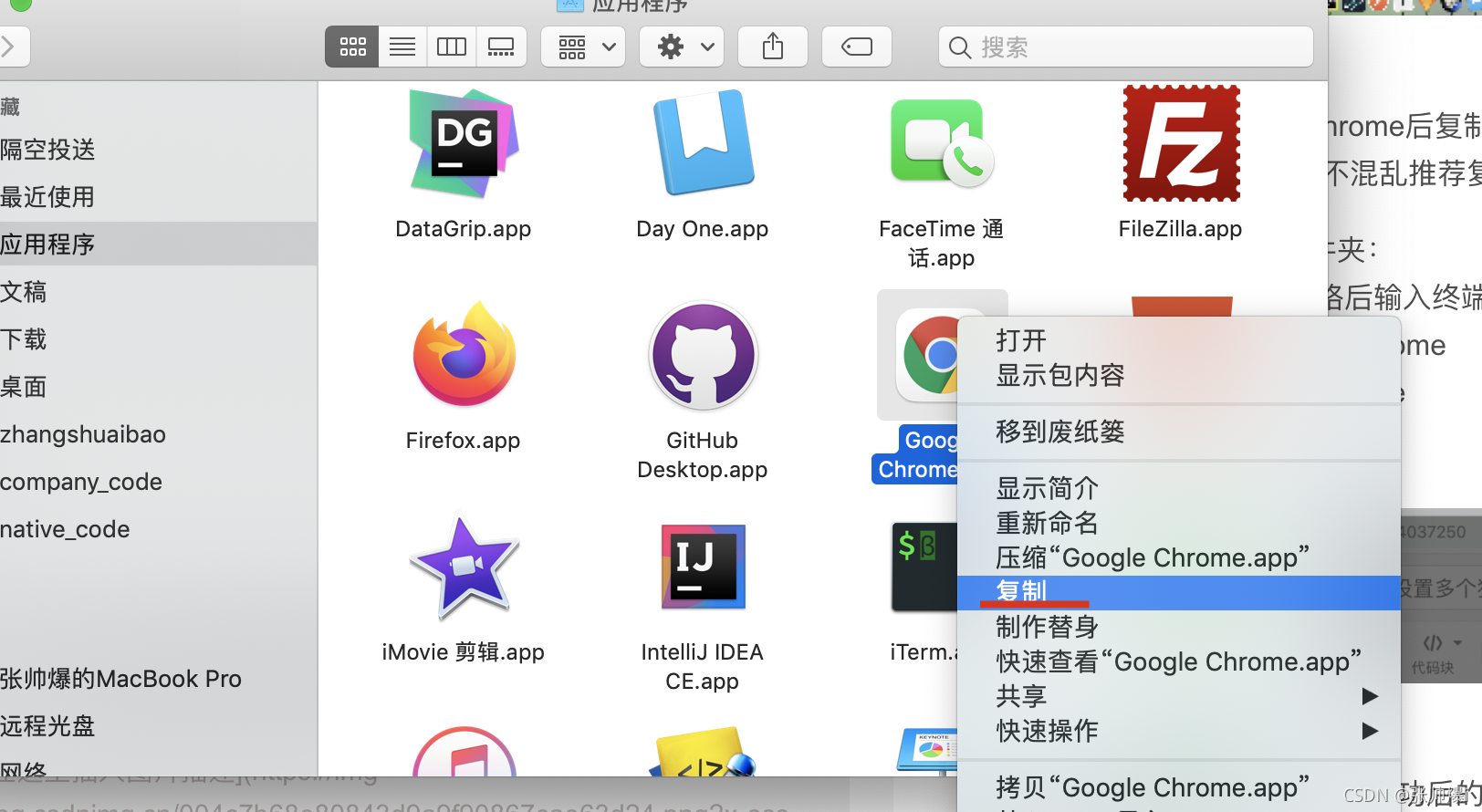
Task: Choose 快速查看“Google Chrome.app” menu entry
Action: tap(1179, 661)
